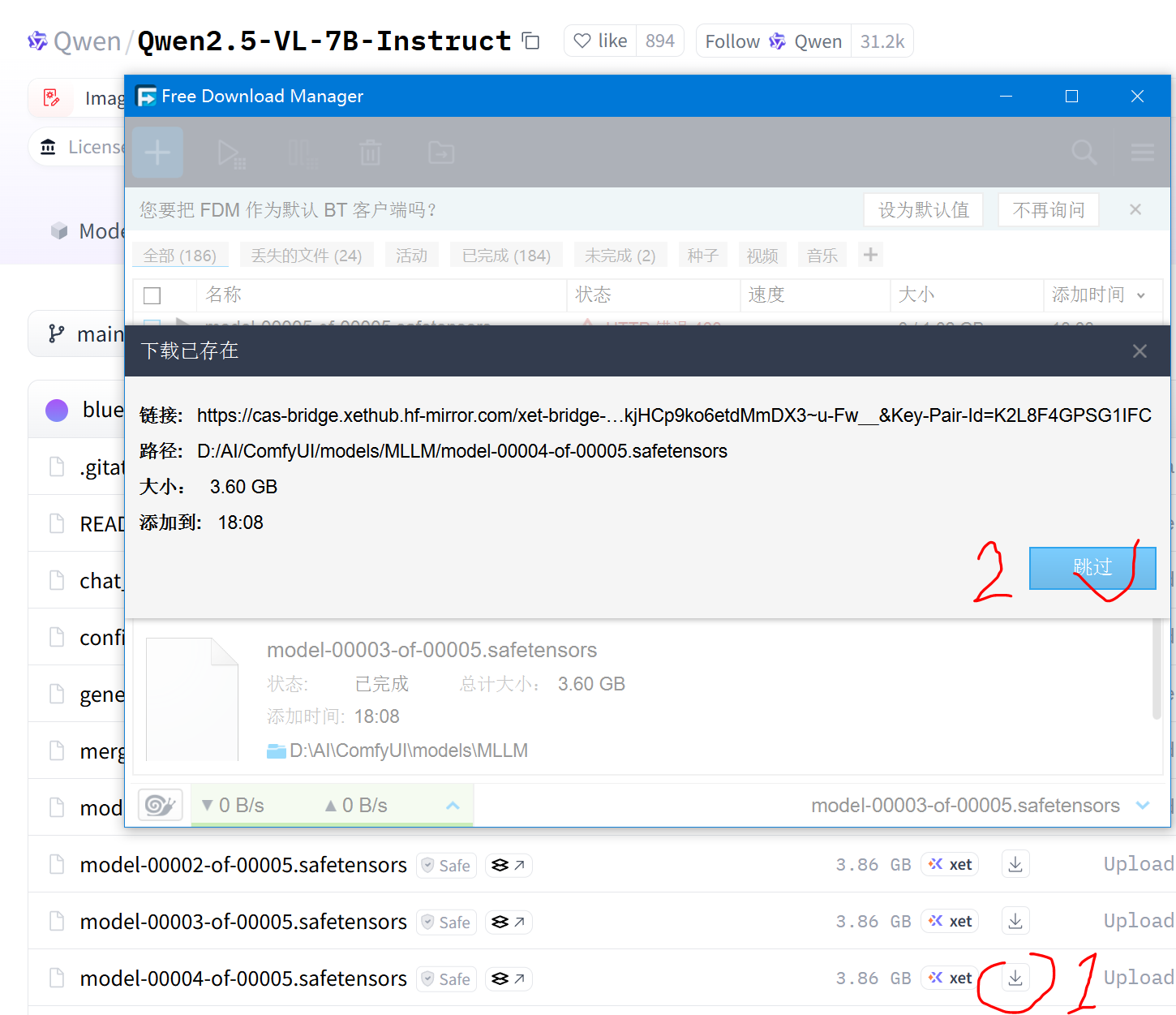Screen dimensions: 1176x1015
Task: Select the 丢失的文件 (24) tab
Action: click(307, 256)
